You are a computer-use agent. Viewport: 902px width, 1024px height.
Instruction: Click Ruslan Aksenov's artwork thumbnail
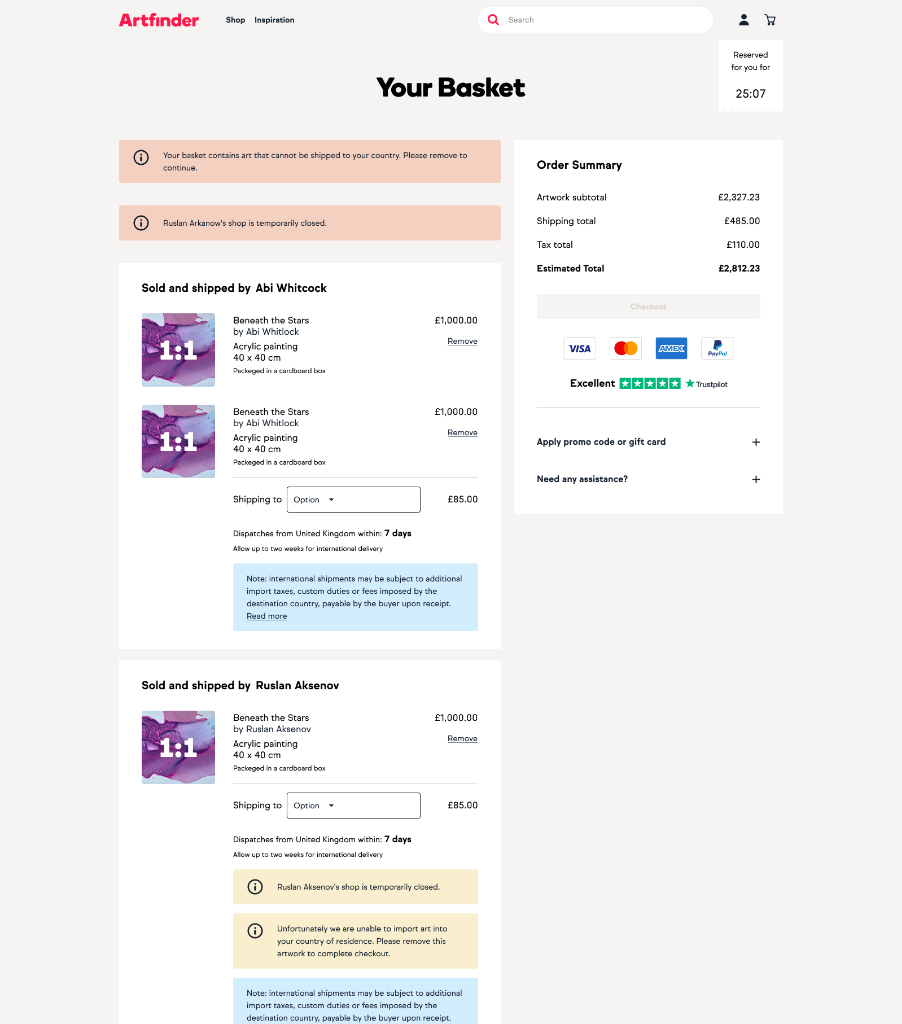pyautogui.click(x=178, y=747)
